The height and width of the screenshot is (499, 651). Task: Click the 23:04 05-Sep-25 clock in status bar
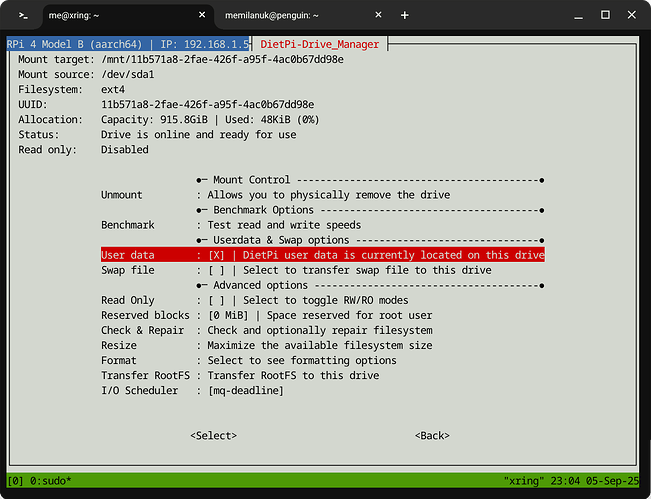595,481
